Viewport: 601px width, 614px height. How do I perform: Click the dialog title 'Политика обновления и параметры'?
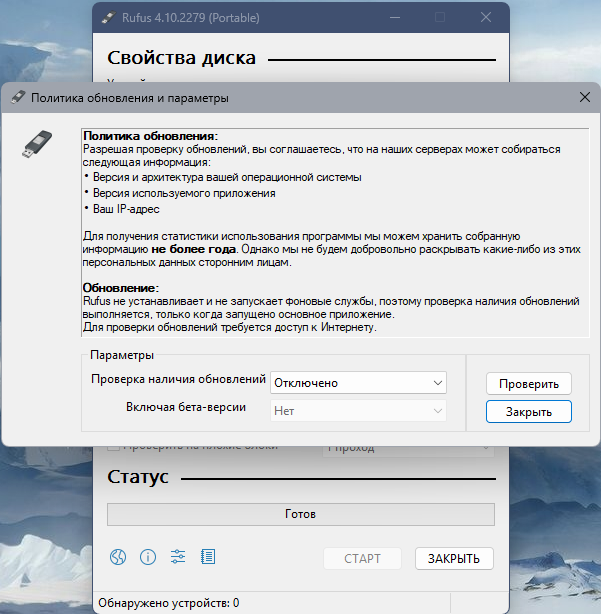(x=130, y=98)
